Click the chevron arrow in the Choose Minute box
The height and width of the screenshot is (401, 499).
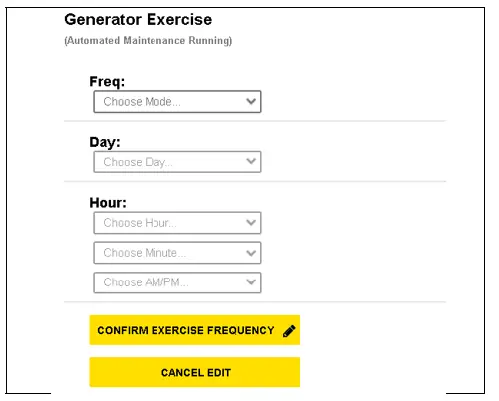pos(251,253)
